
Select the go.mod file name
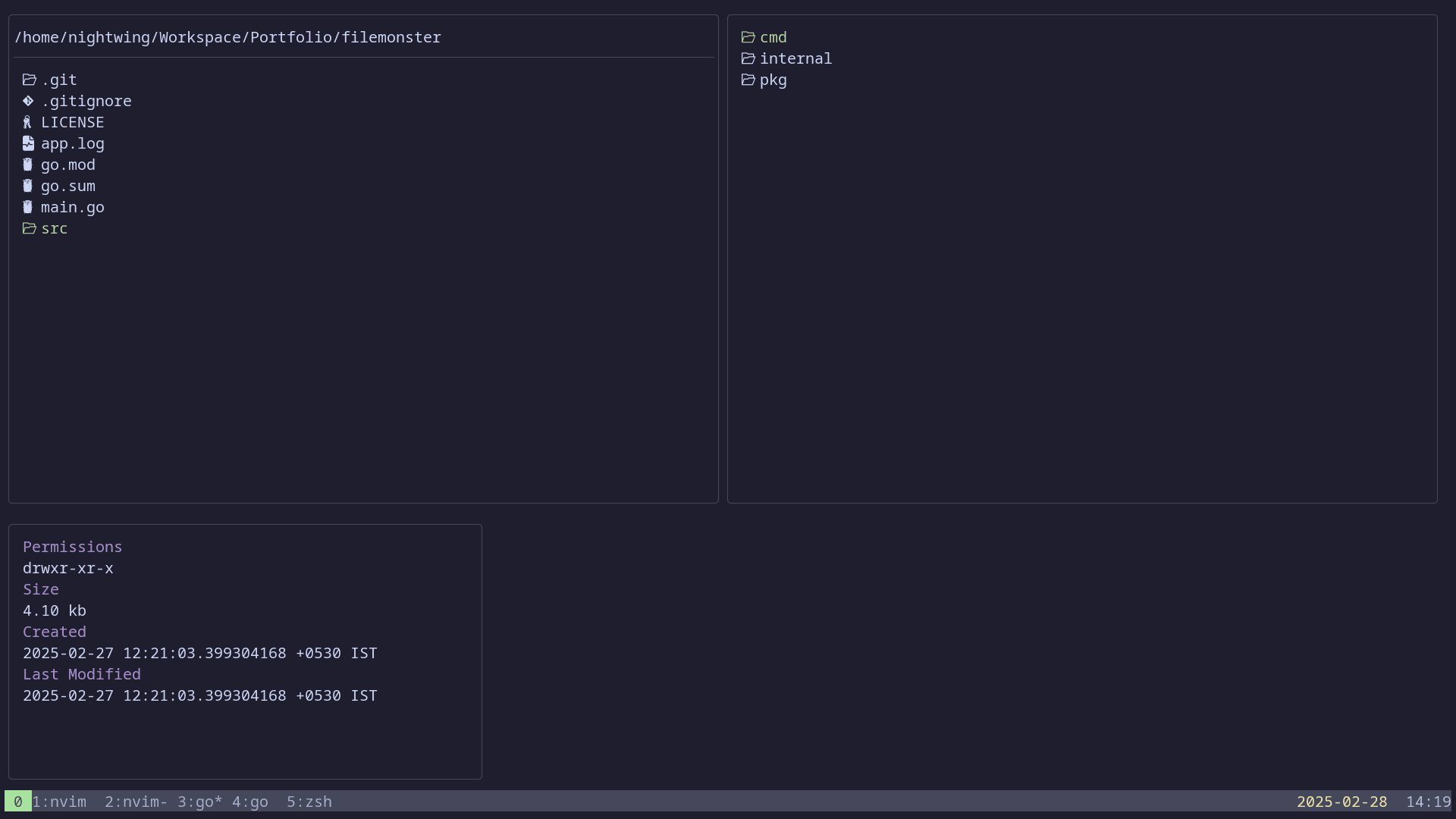pyautogui.click(x=68, y=165)
